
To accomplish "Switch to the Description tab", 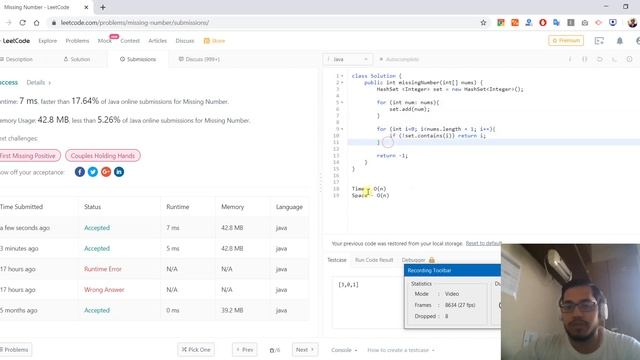I will tap(16, 59).
